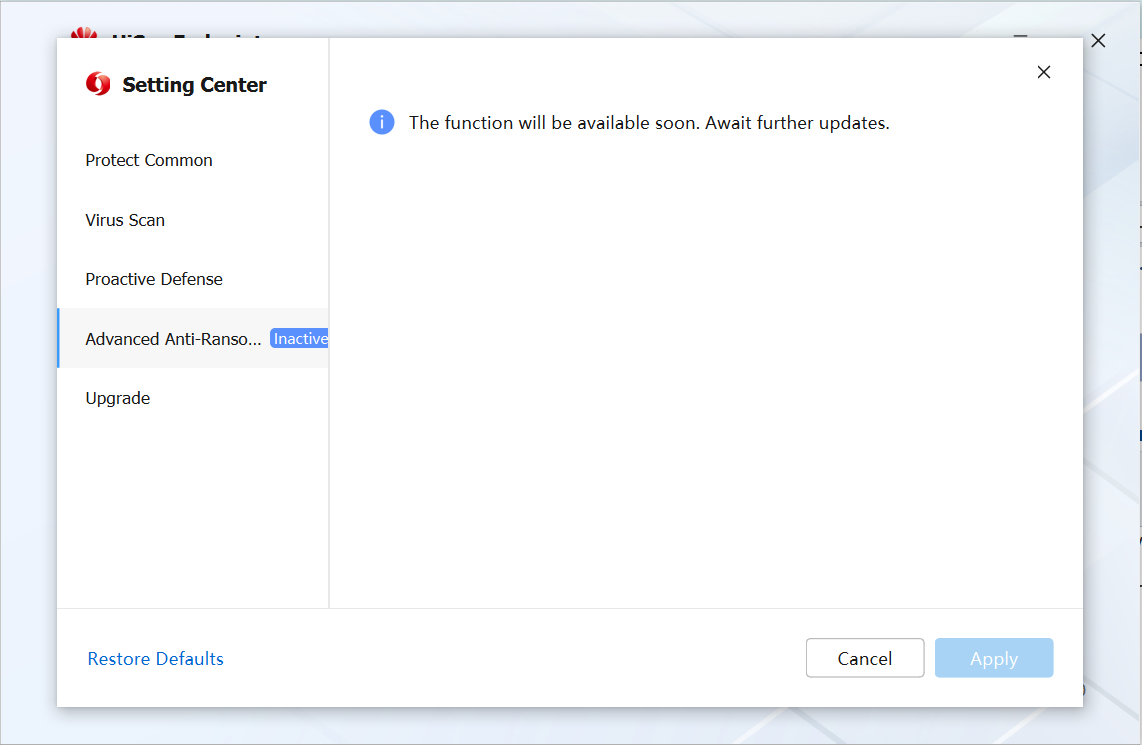The image size is (1142, 745).
Task: Close the Setting Center dialog
Action: [1043, 72]
